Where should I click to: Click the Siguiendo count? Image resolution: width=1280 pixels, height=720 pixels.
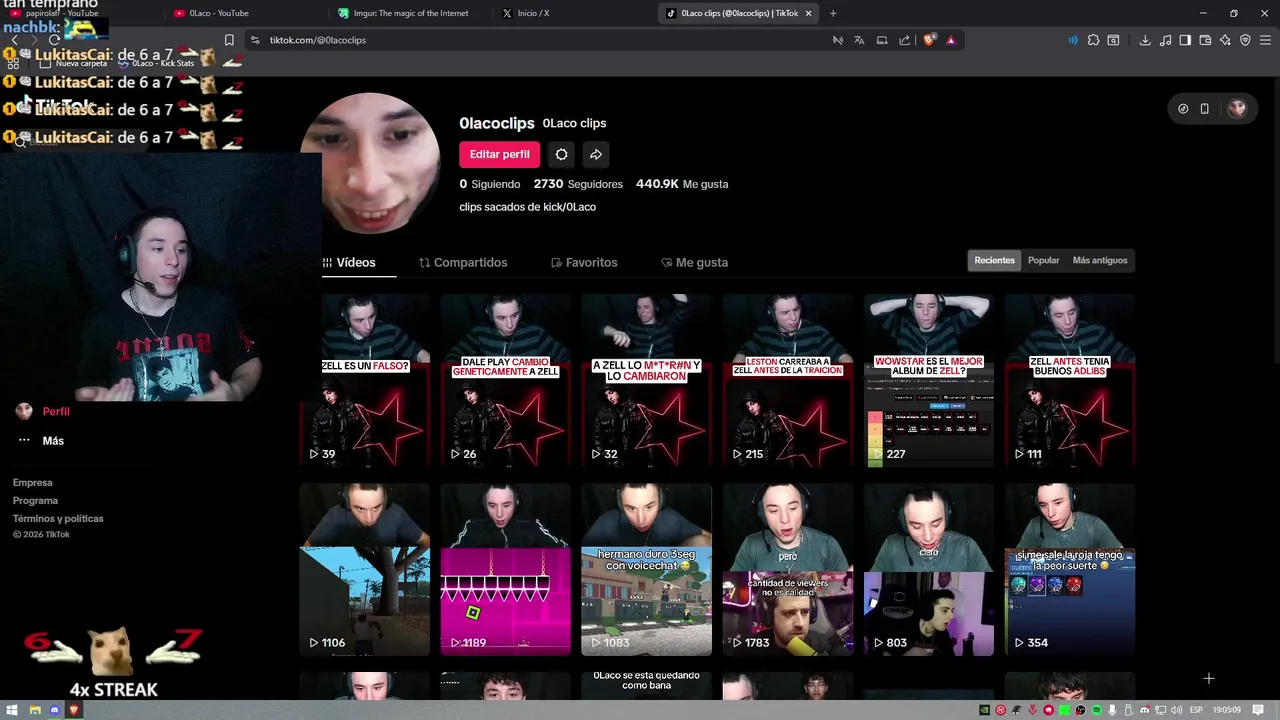(x=490, y=184)
